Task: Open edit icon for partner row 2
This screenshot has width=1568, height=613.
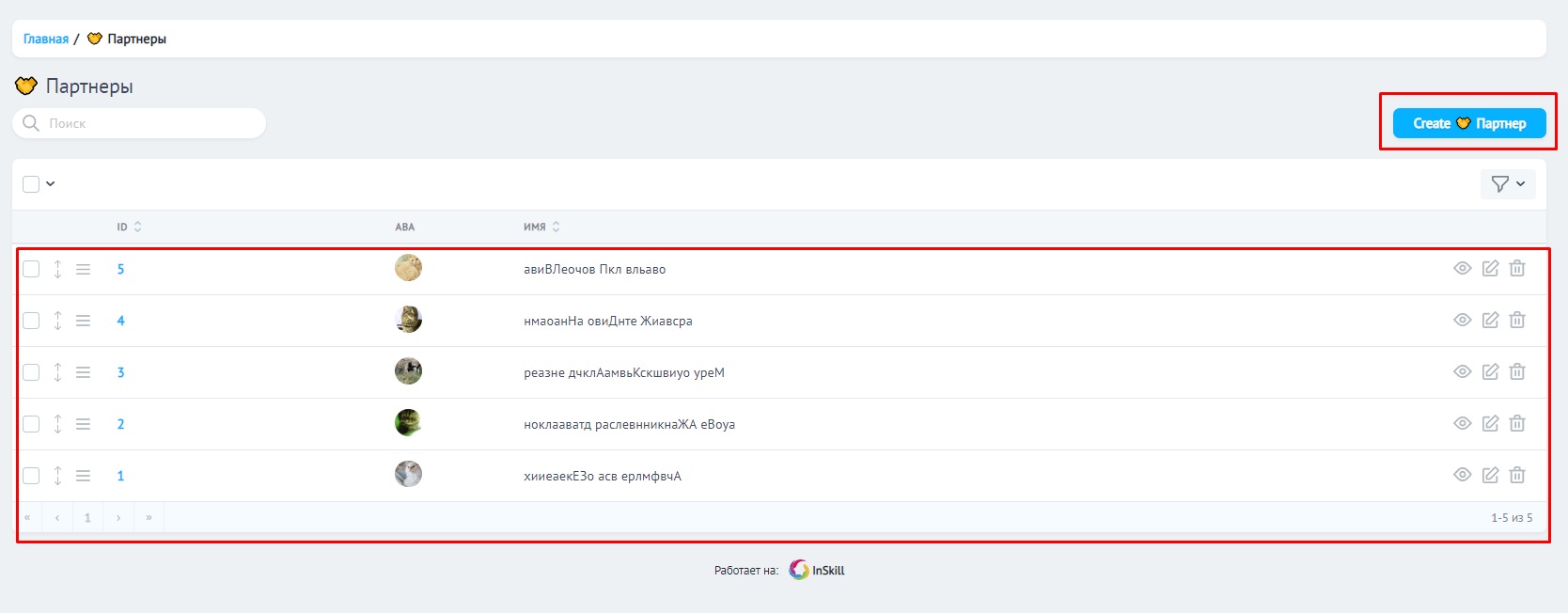Action: tap(1490, 424)
